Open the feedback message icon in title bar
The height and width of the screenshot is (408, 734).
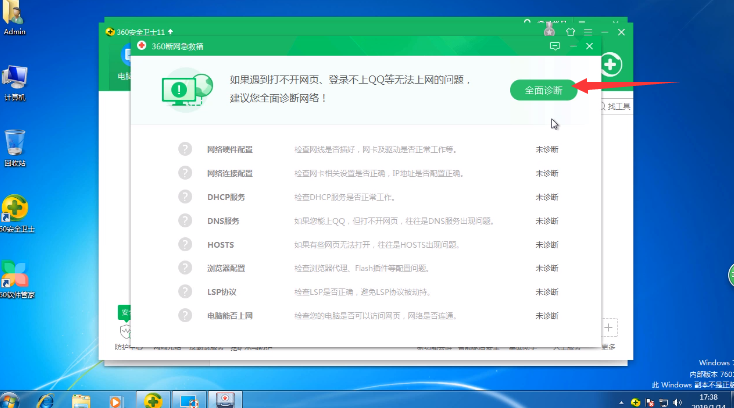[555, 46]
